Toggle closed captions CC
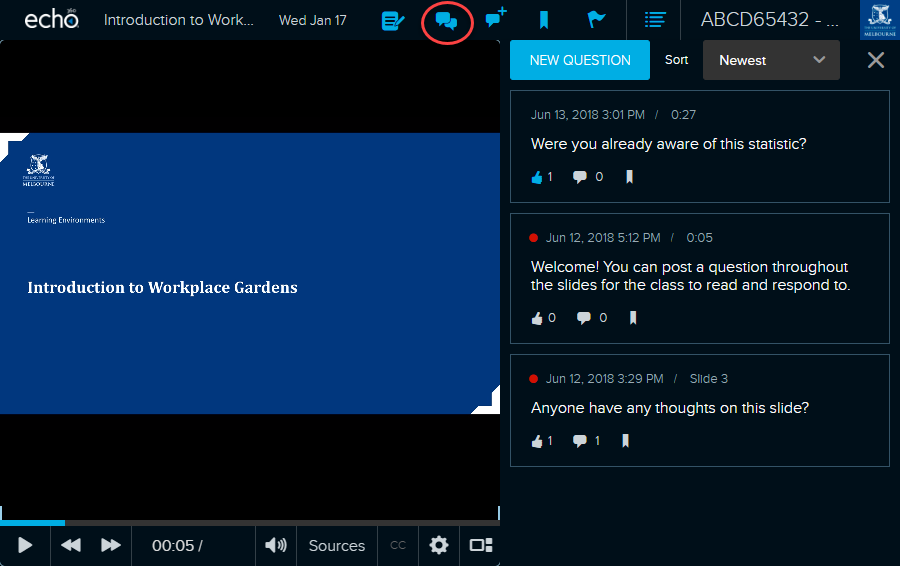The width and height of the screenshot is (900, 566). (x=398, y=545)
